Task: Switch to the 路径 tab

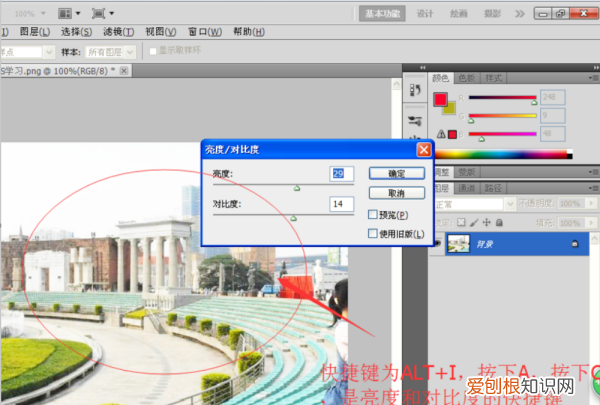Action: click(x=493, y=188)
